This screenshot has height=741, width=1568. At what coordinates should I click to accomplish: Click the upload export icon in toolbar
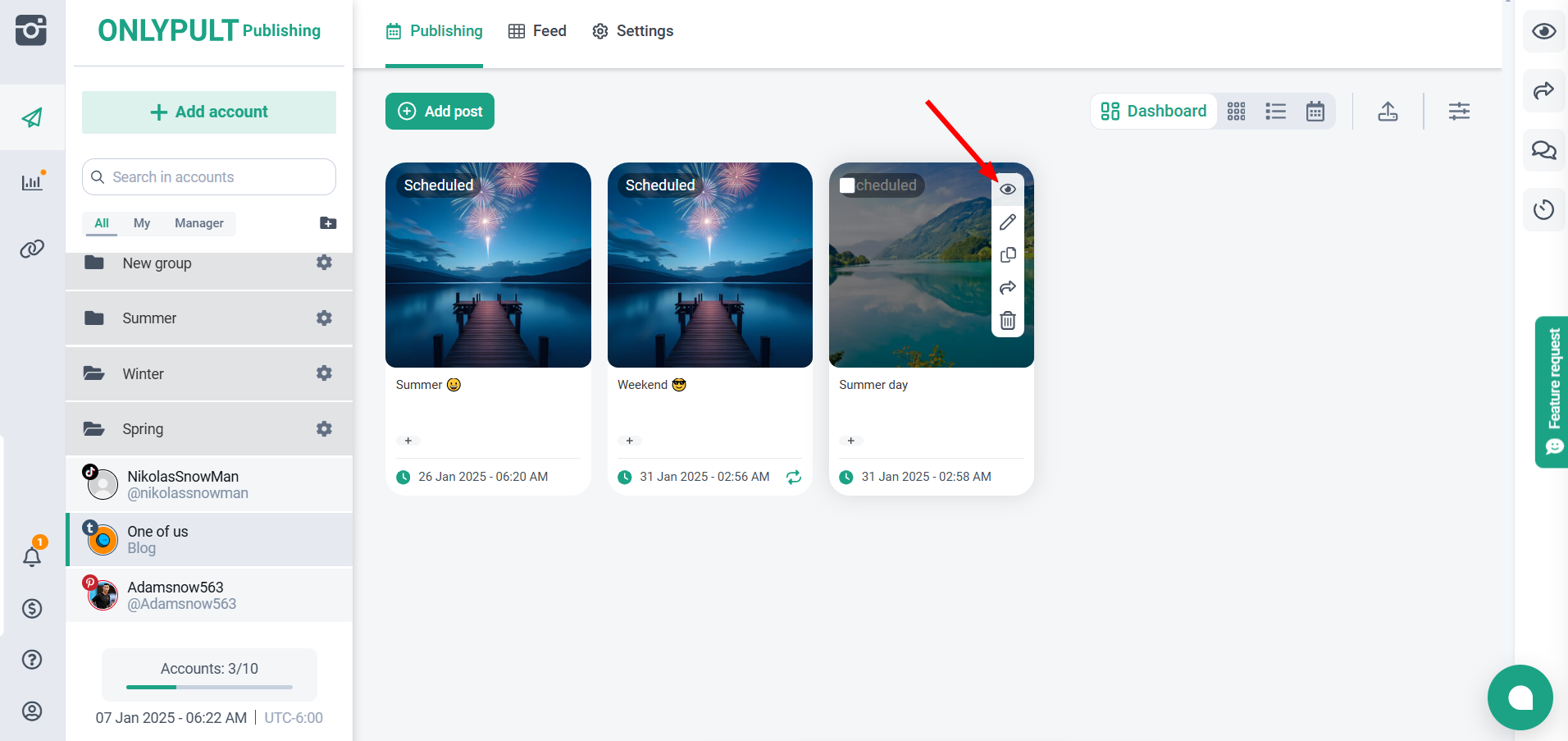pos(1388,112)
